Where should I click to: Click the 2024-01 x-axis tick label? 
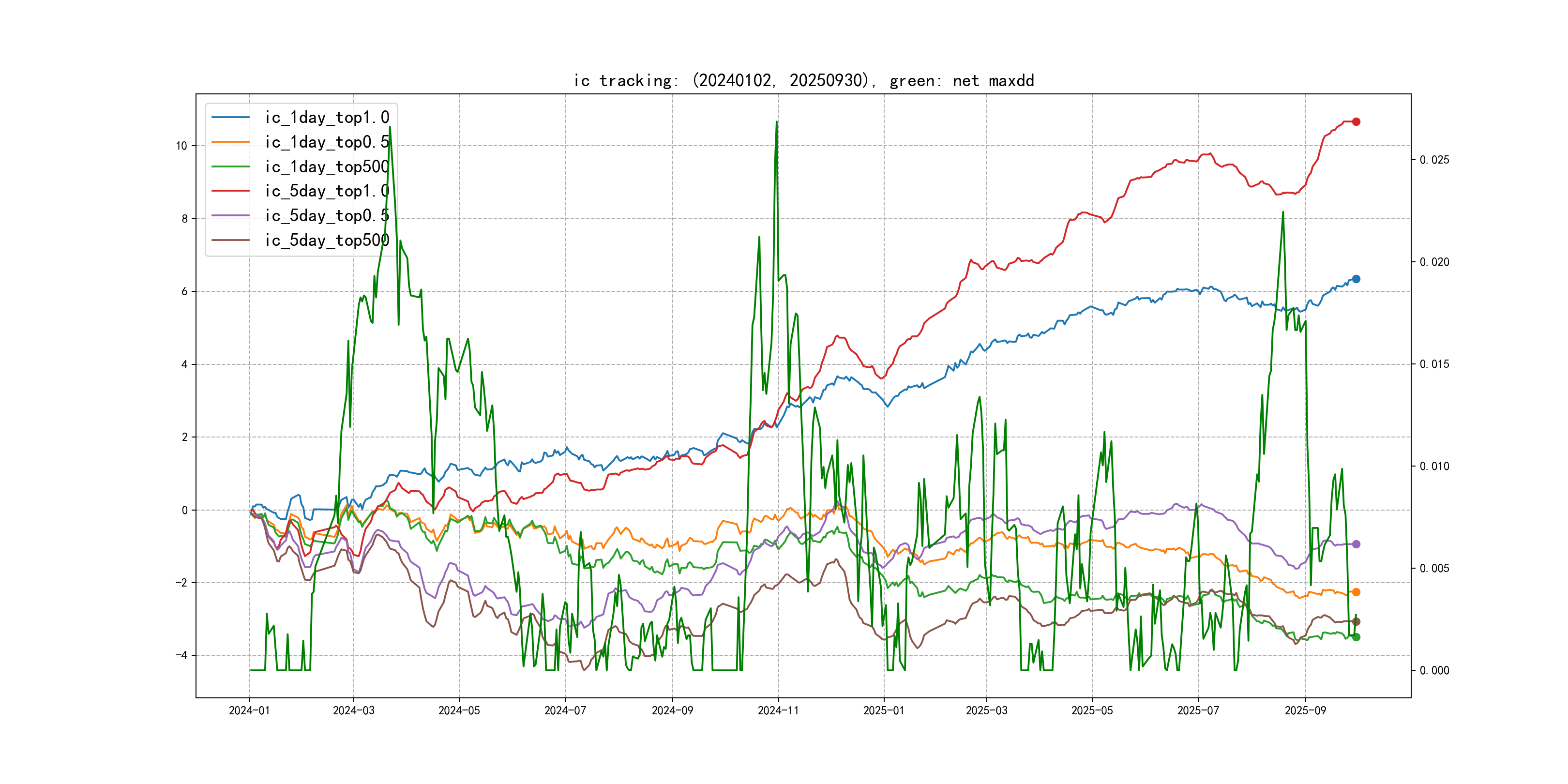tap(249, 710)
